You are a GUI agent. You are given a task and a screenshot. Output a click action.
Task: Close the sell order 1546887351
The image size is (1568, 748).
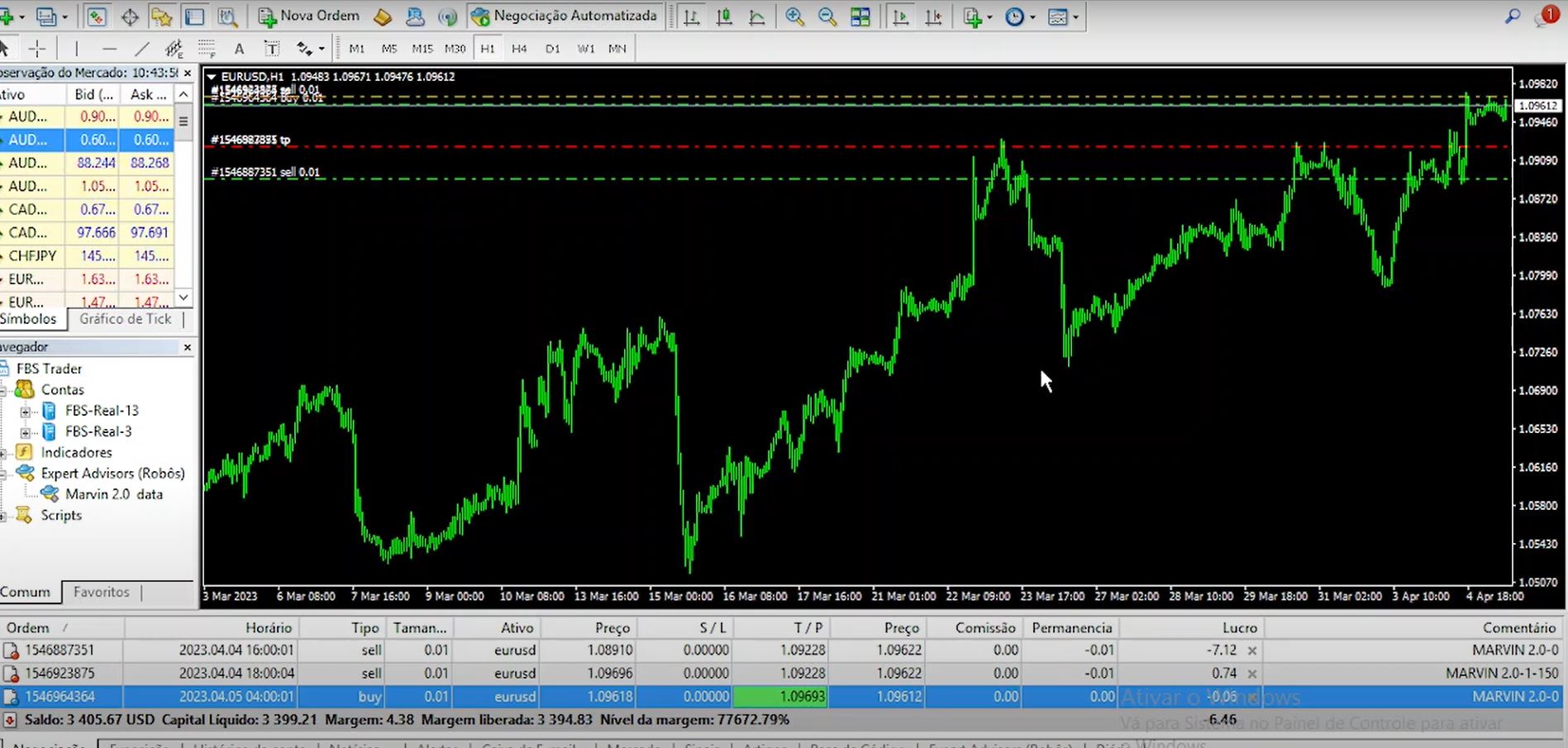1252,650
